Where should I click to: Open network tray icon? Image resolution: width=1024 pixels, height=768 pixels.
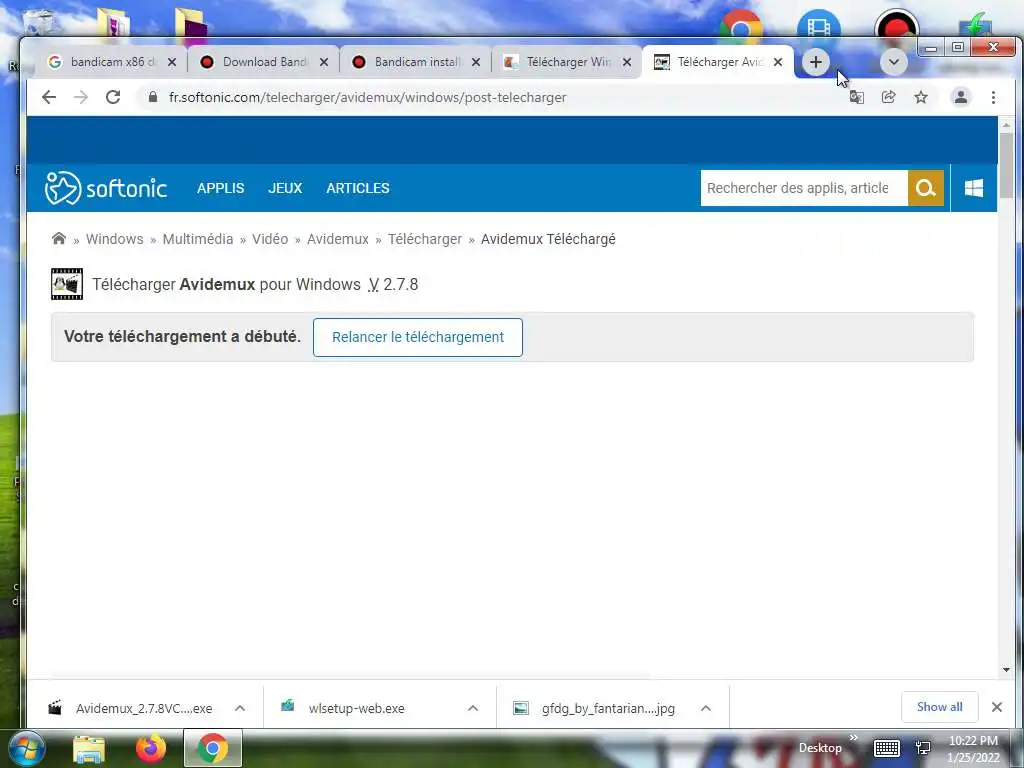tap(923, 748)
